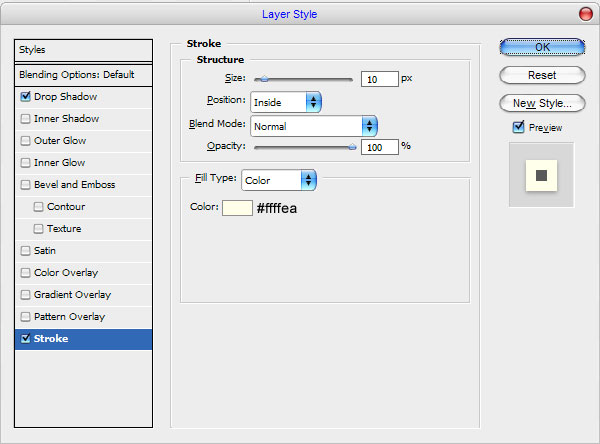Click the Size value input field

380,79
